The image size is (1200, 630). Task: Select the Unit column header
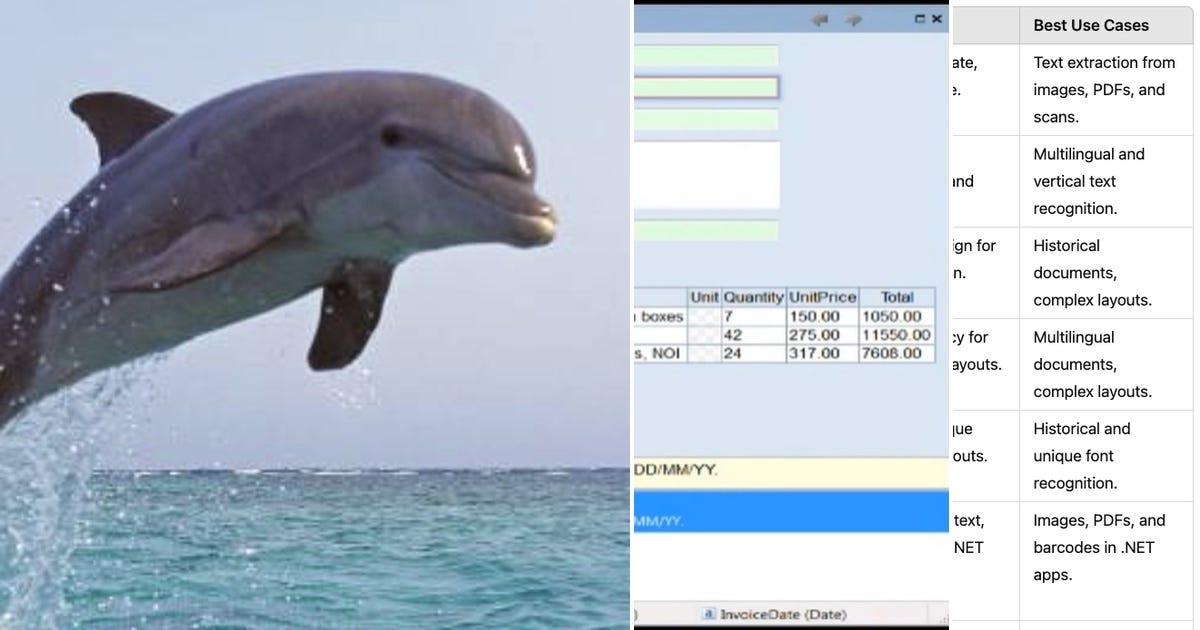point(704,297)
